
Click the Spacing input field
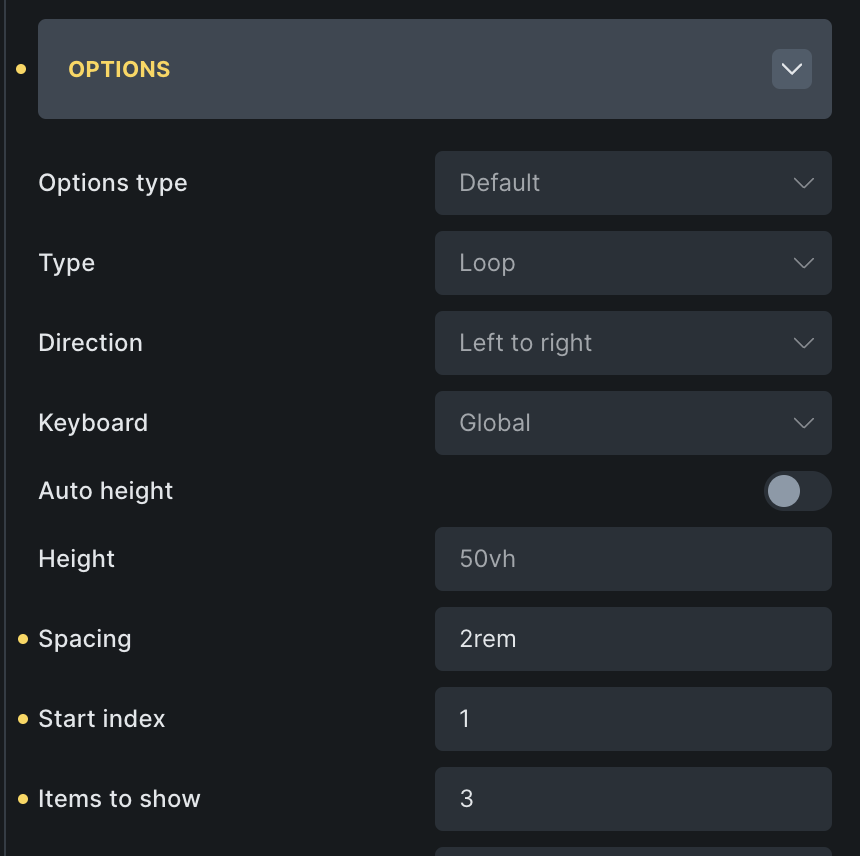coord(632,639)
